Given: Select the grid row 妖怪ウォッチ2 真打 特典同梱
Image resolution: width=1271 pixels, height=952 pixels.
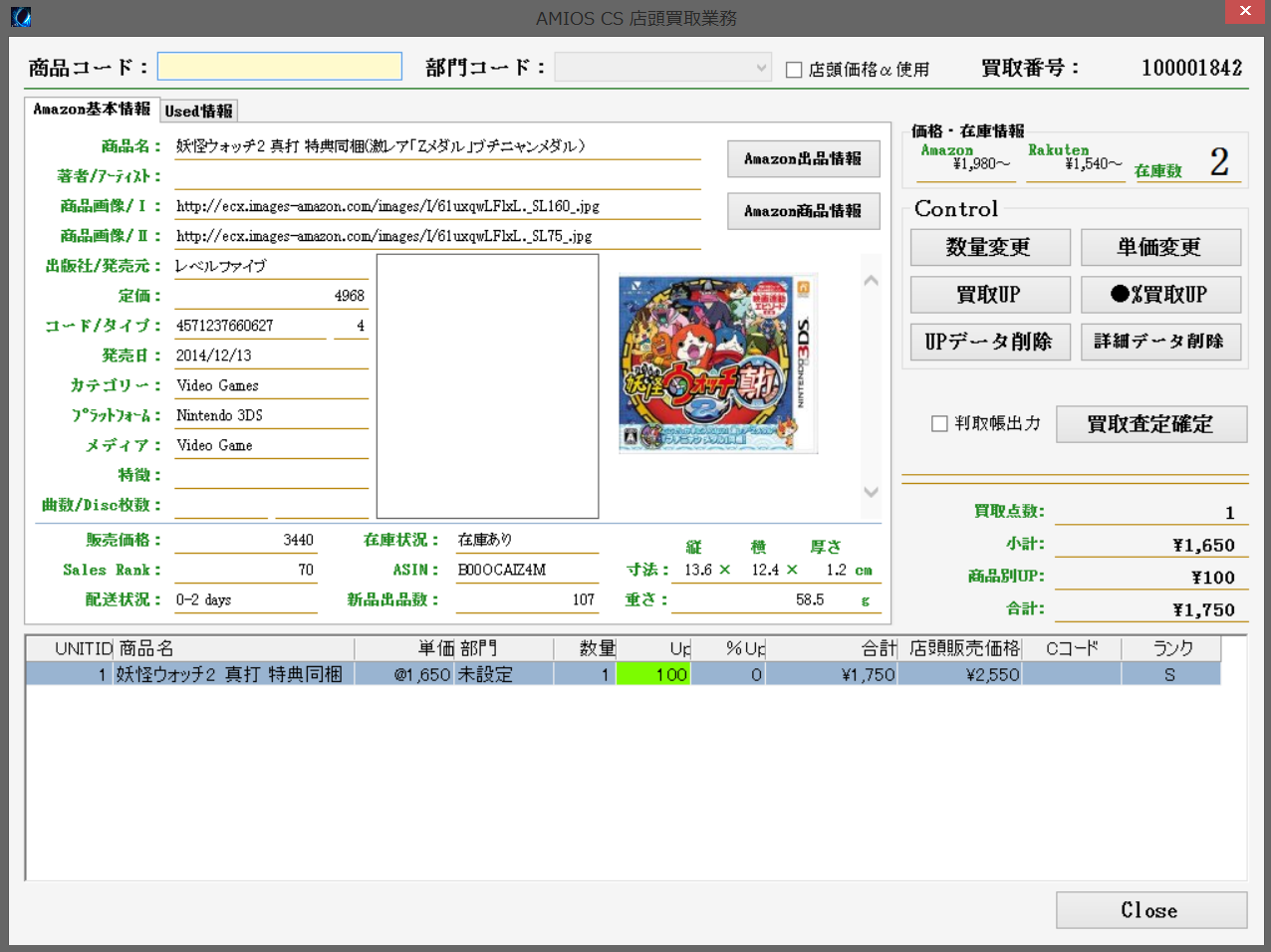Looking at the screenshot, I should (x=624, y=674).
